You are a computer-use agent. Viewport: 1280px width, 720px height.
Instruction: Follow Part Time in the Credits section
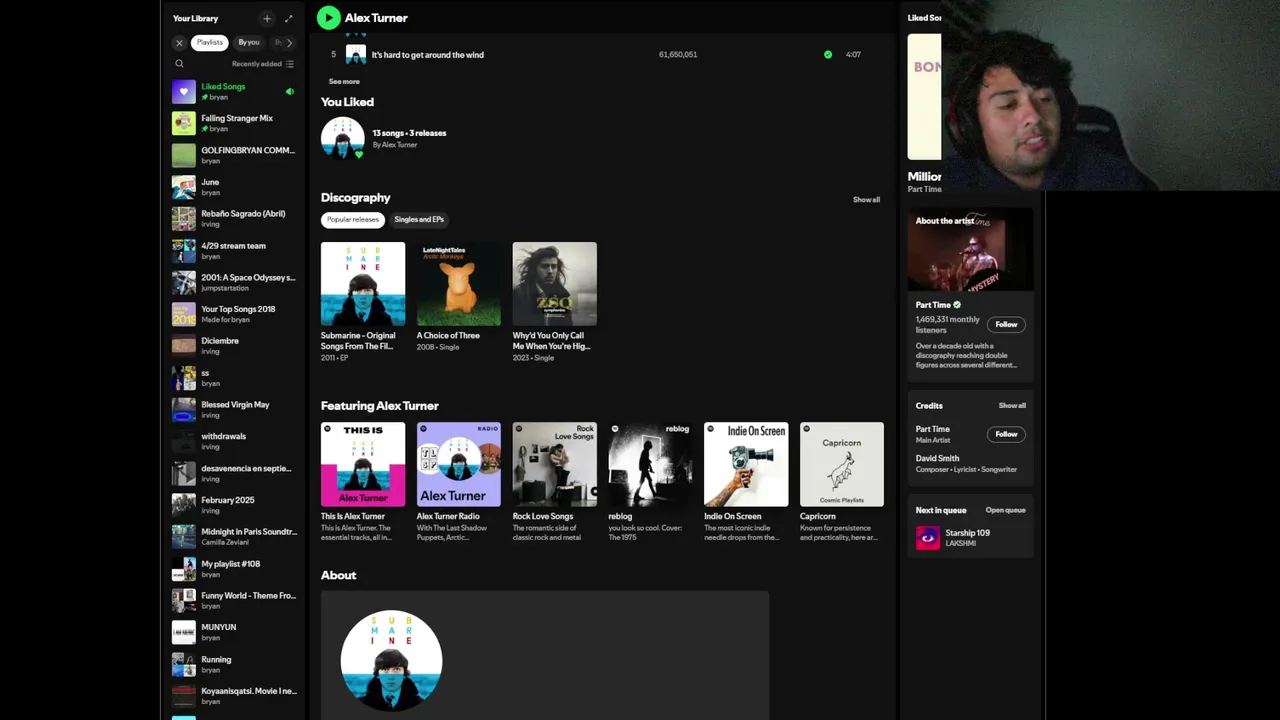tap(1006, 434)
